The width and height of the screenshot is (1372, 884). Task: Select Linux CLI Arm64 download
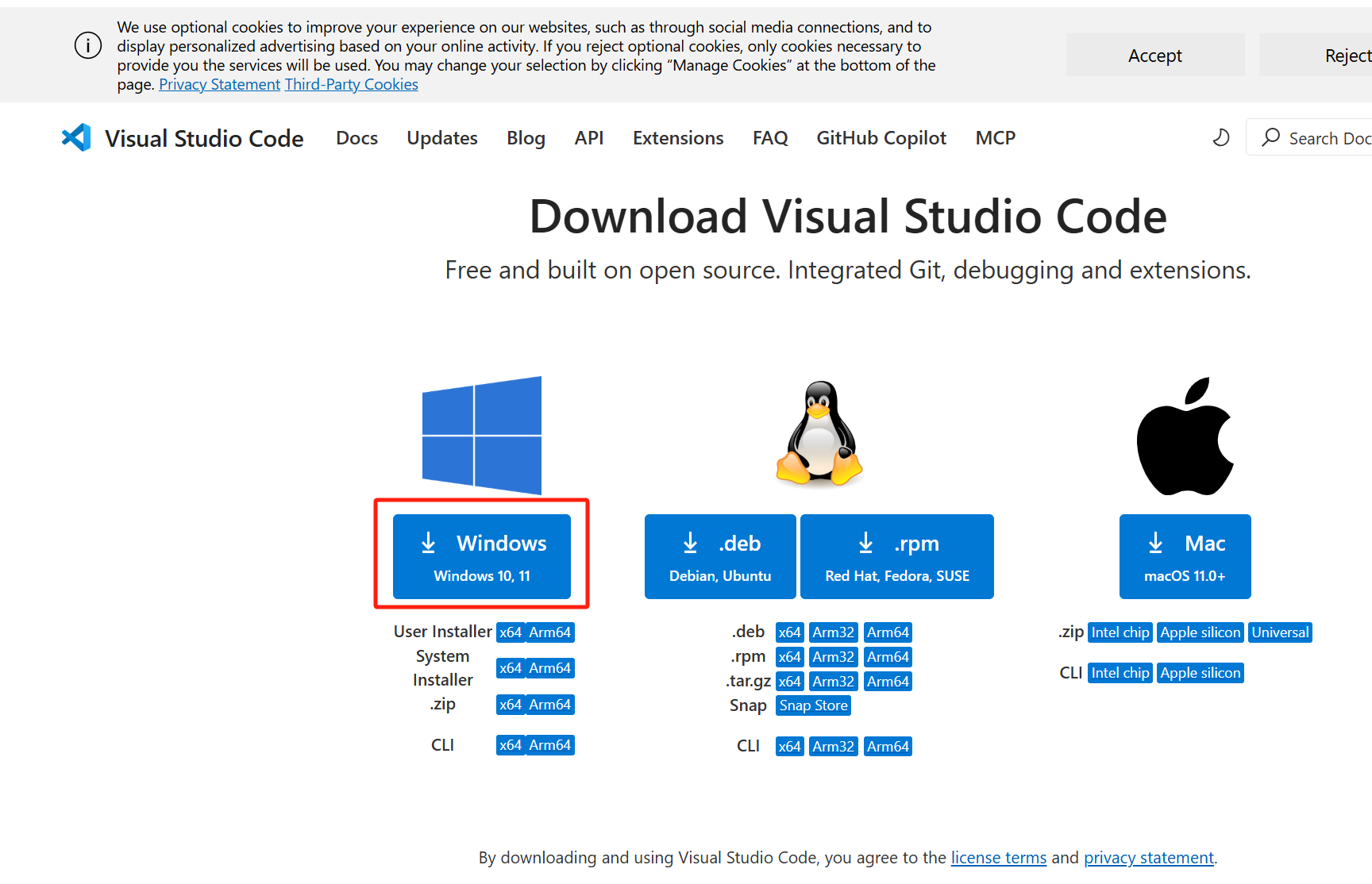pos(888,747)
